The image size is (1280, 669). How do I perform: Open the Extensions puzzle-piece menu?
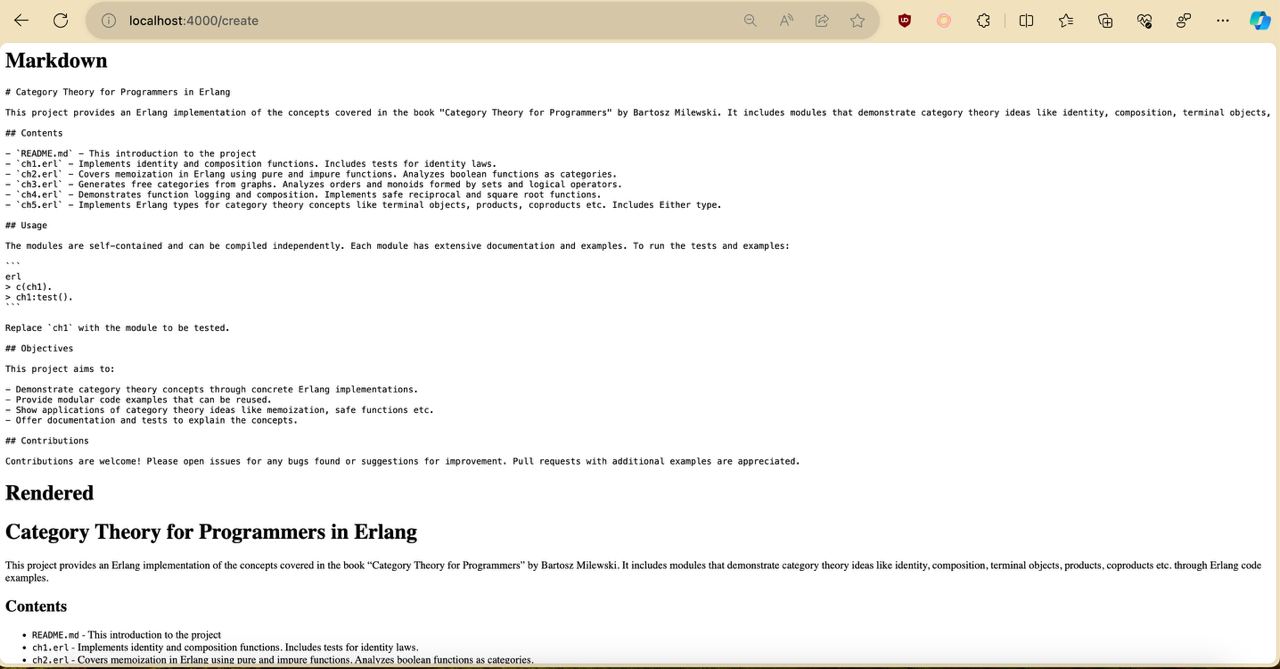click(984, 20)
